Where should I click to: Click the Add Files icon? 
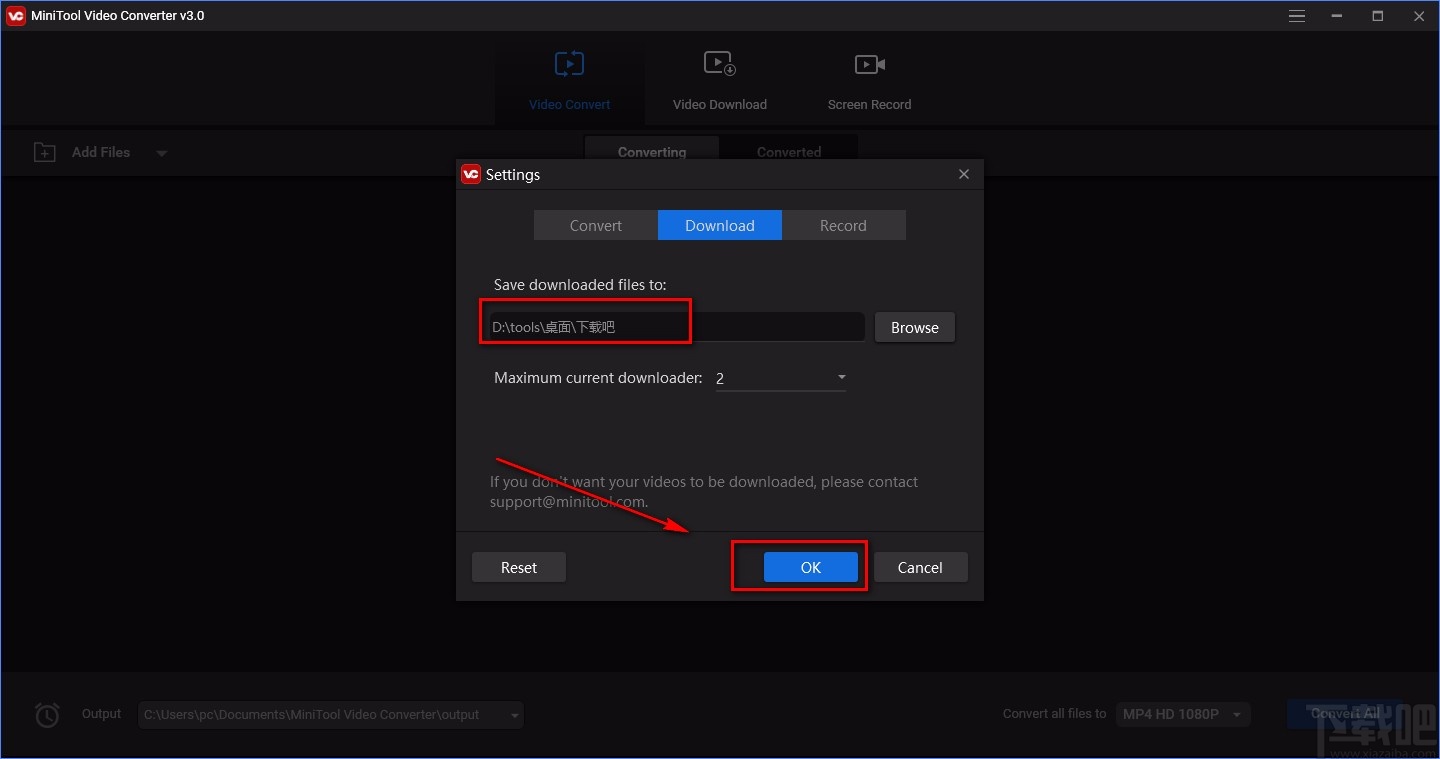[x=45, y=151]
